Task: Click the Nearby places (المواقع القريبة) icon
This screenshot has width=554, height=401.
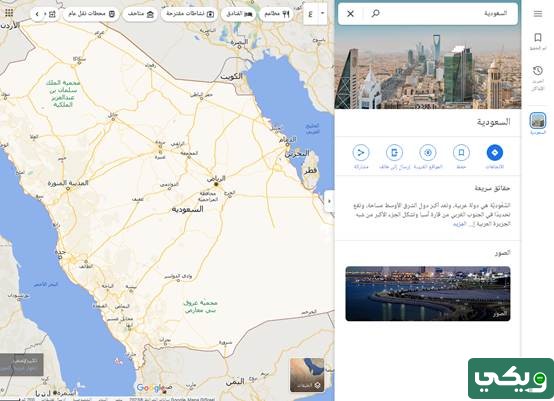Action: (x=428, y=153)
